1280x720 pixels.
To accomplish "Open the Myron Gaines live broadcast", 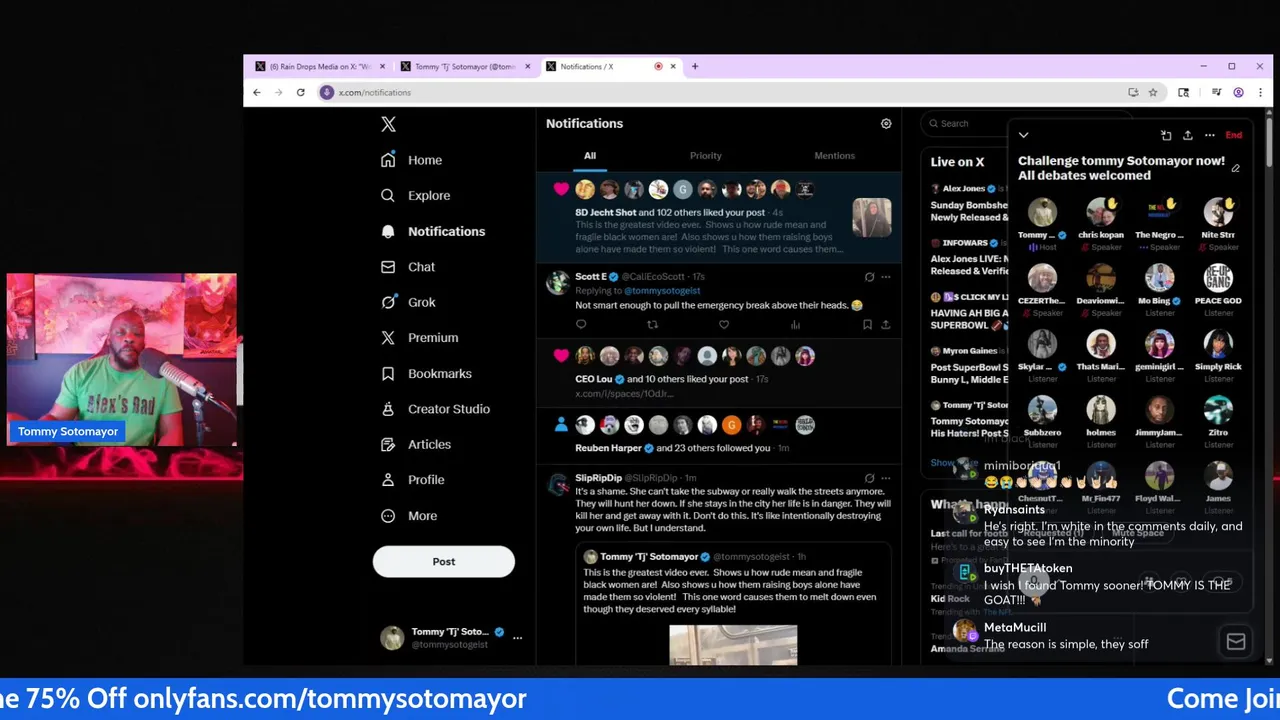I will 969,366.
